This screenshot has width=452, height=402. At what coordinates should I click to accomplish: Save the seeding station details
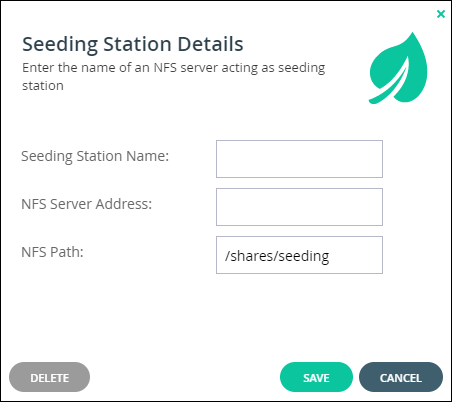pos(316,377)
